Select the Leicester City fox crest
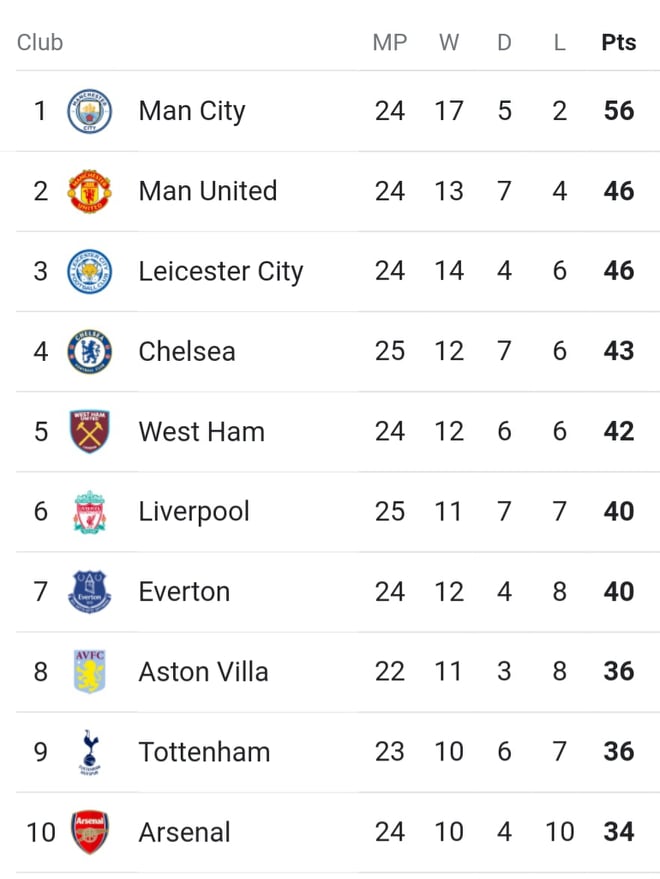The height and width of the screenshot is (879, 660). [89, 271]
